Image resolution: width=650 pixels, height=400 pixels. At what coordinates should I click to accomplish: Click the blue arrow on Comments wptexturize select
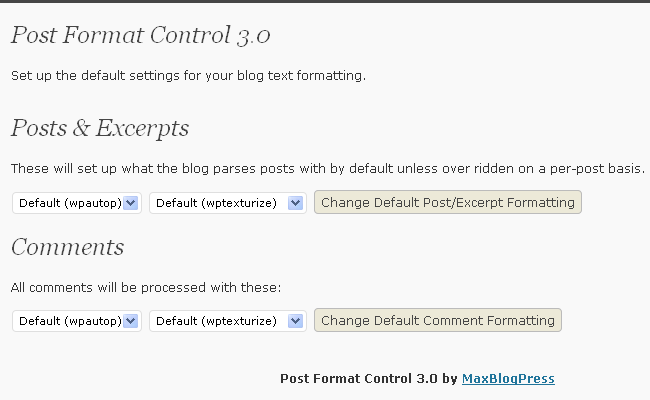296,321
